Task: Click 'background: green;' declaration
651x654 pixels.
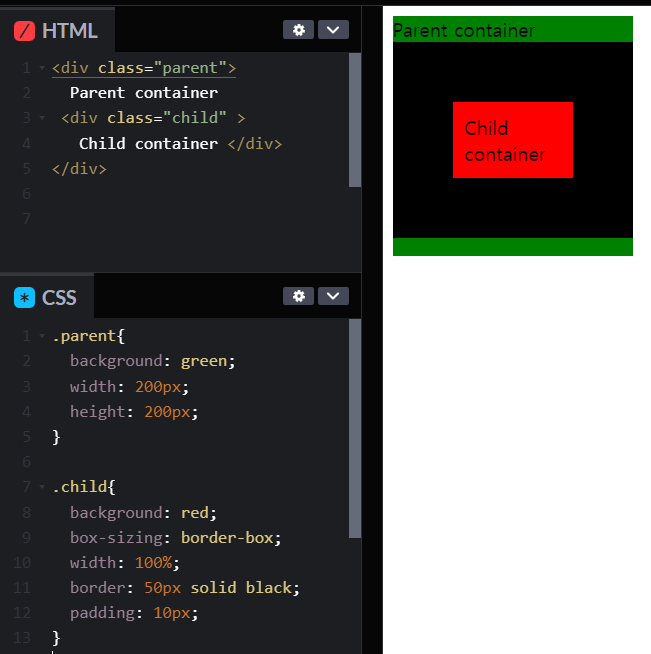Action: 153,361
